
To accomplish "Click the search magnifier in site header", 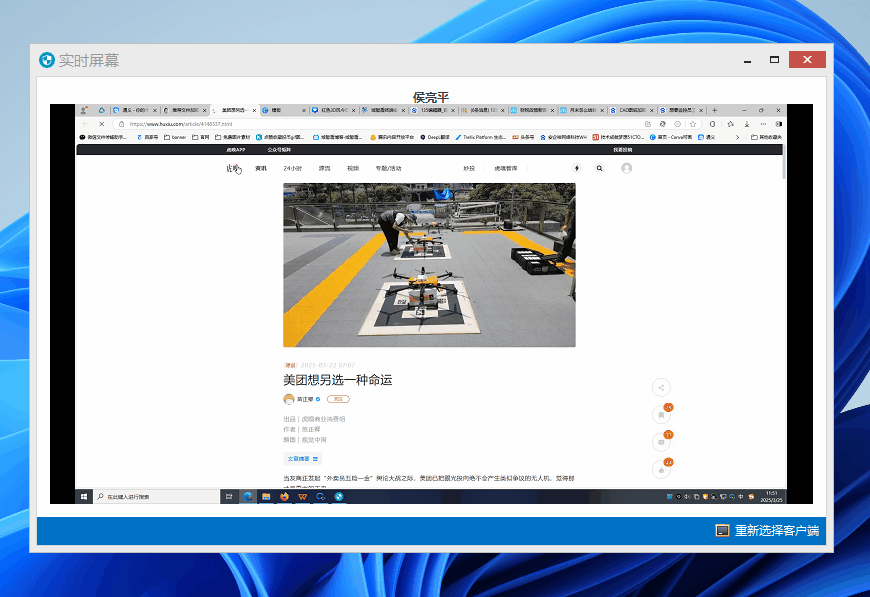I will [x=600, y=168].
